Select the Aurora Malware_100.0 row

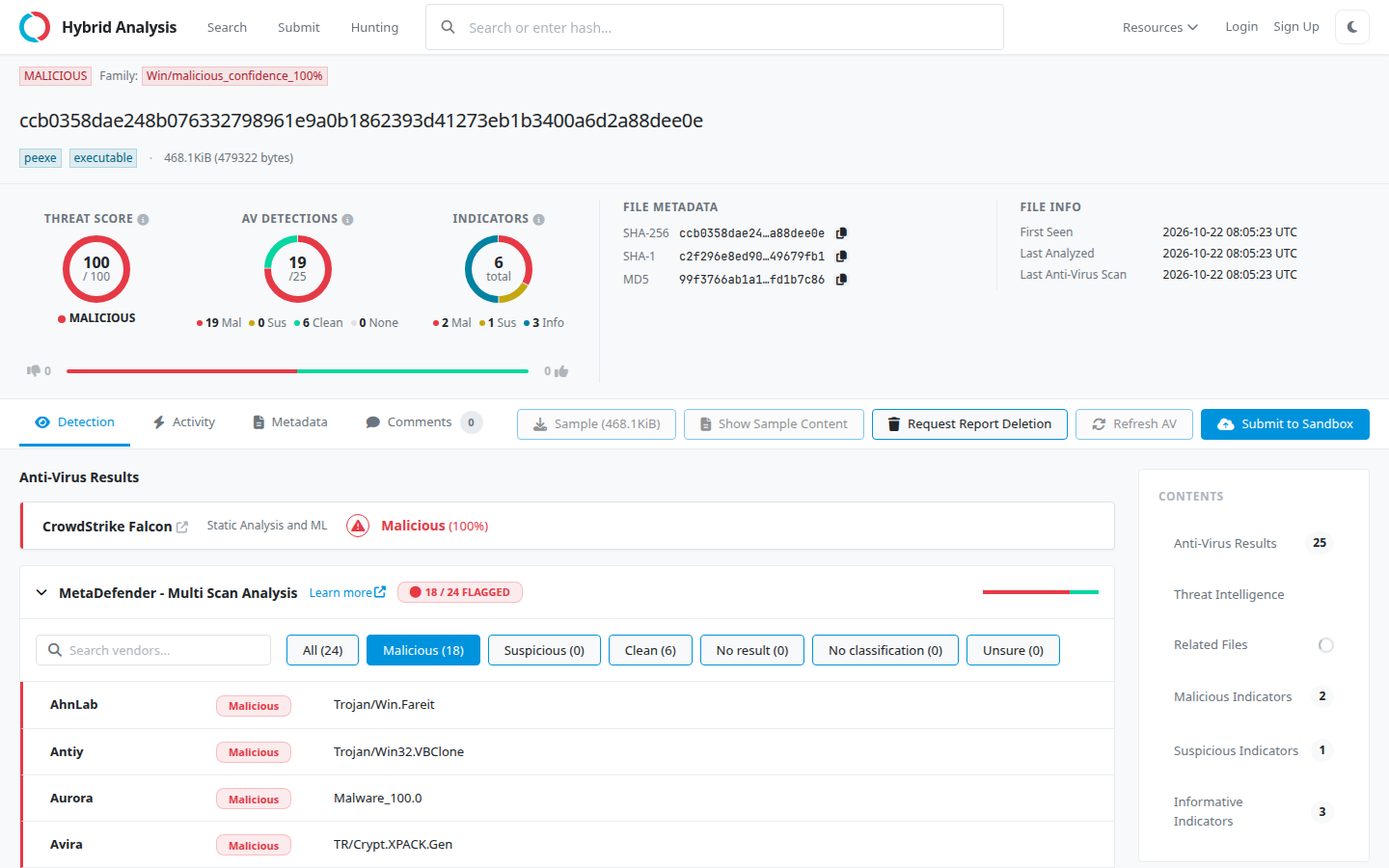pyautogui.click(x=567, y=799)
